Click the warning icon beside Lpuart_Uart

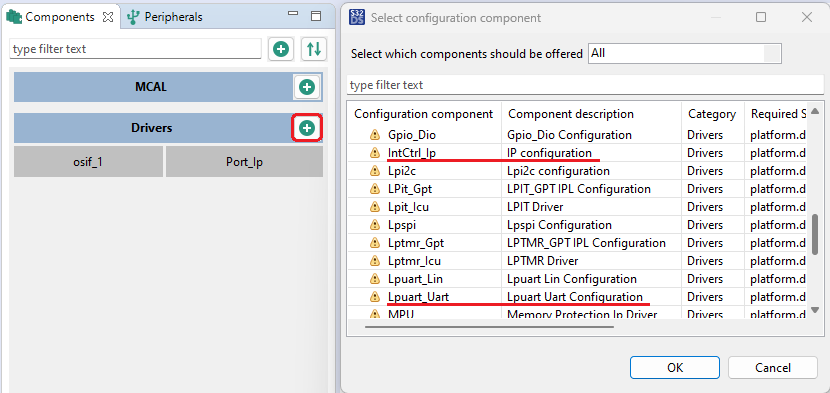(x=375, y=297)
